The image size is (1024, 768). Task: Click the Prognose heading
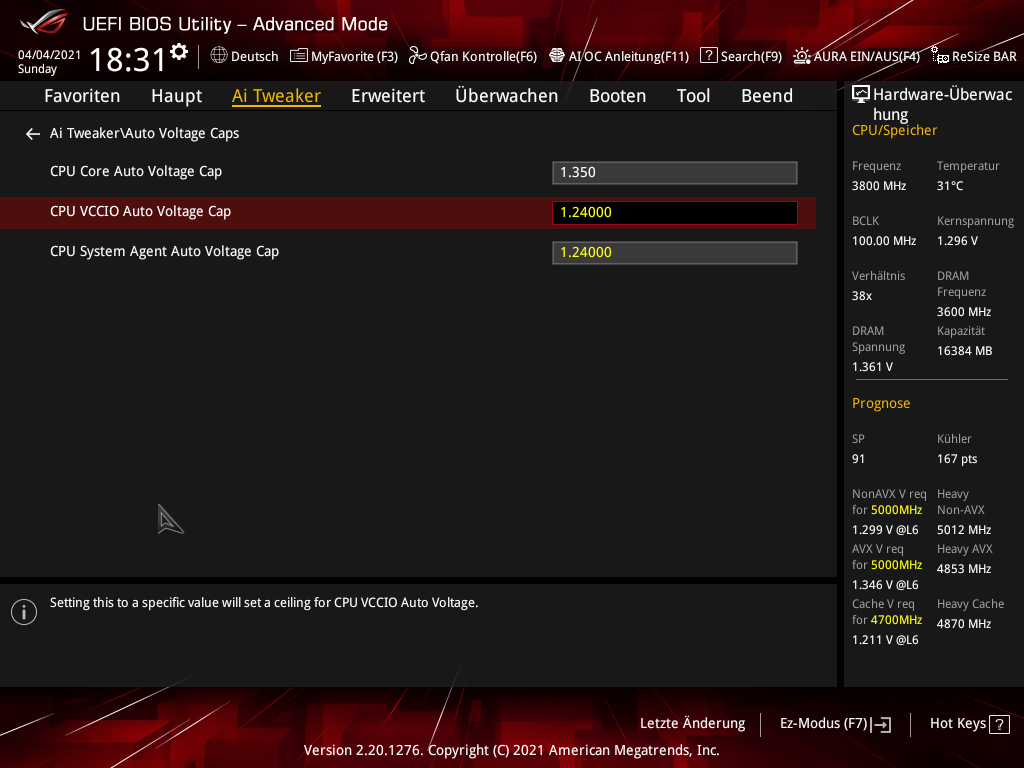coord(881,404)
